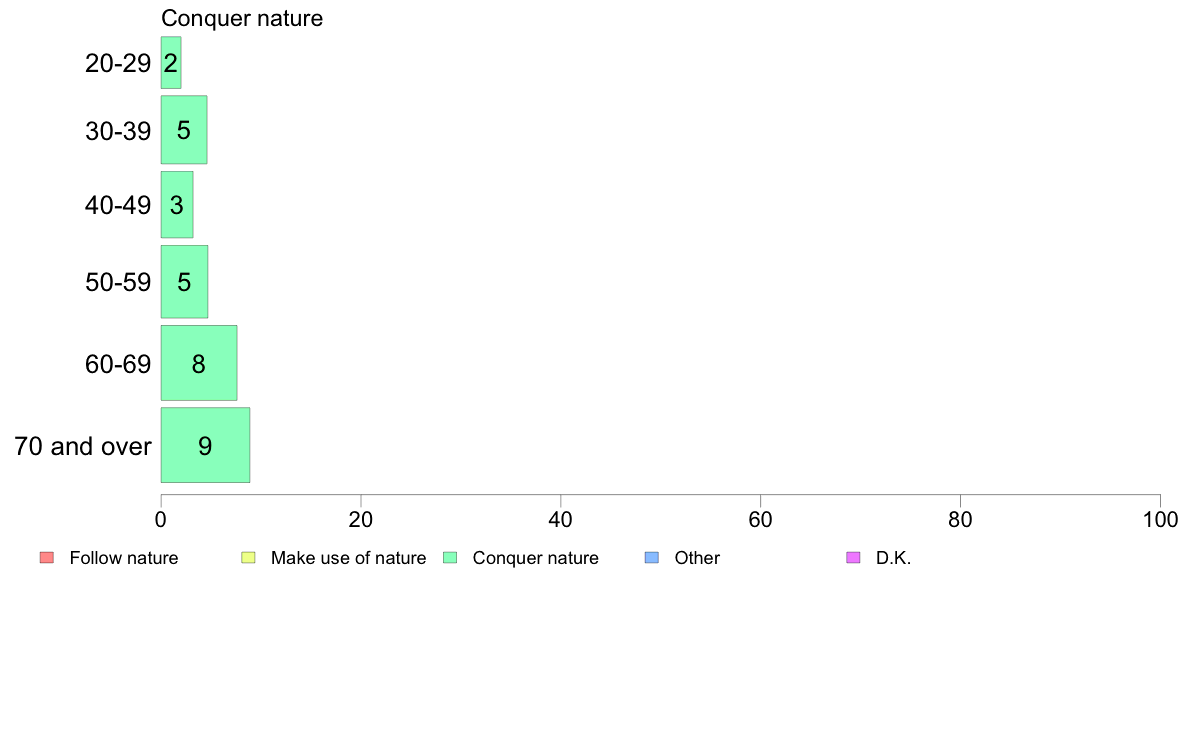The width and height of the screenshot is (1188, 736).
Task: Click the D.K. legend text
Action: point(893,558)
